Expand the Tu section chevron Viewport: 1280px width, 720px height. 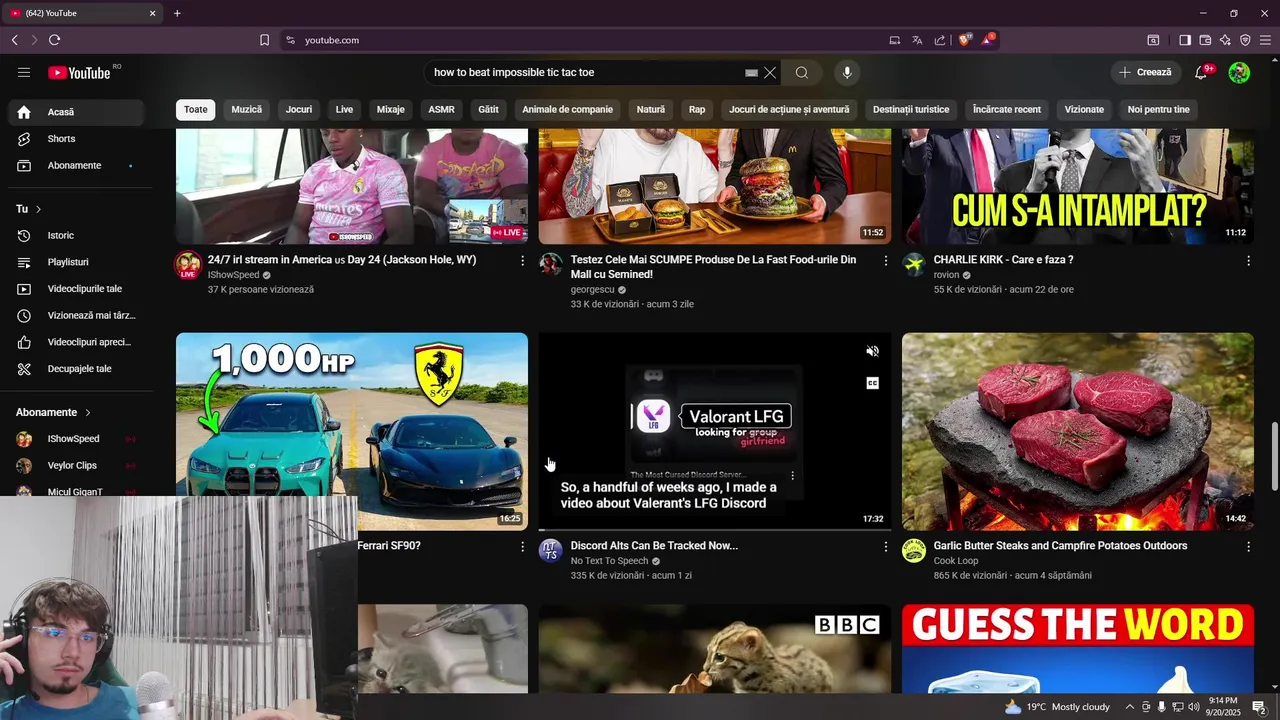(38, 209)
